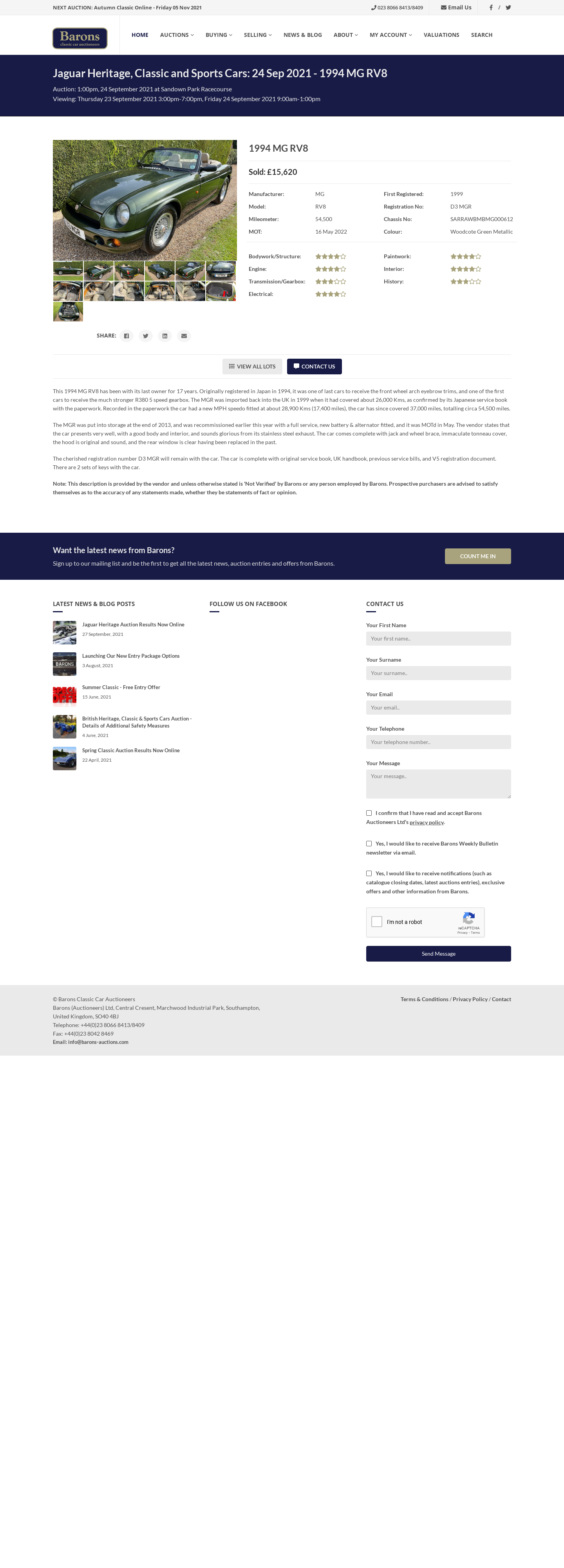This screenshot has height=1568, width=564.
Task: Open privacy policy link in contact form
Action: (x=427, y=822)
